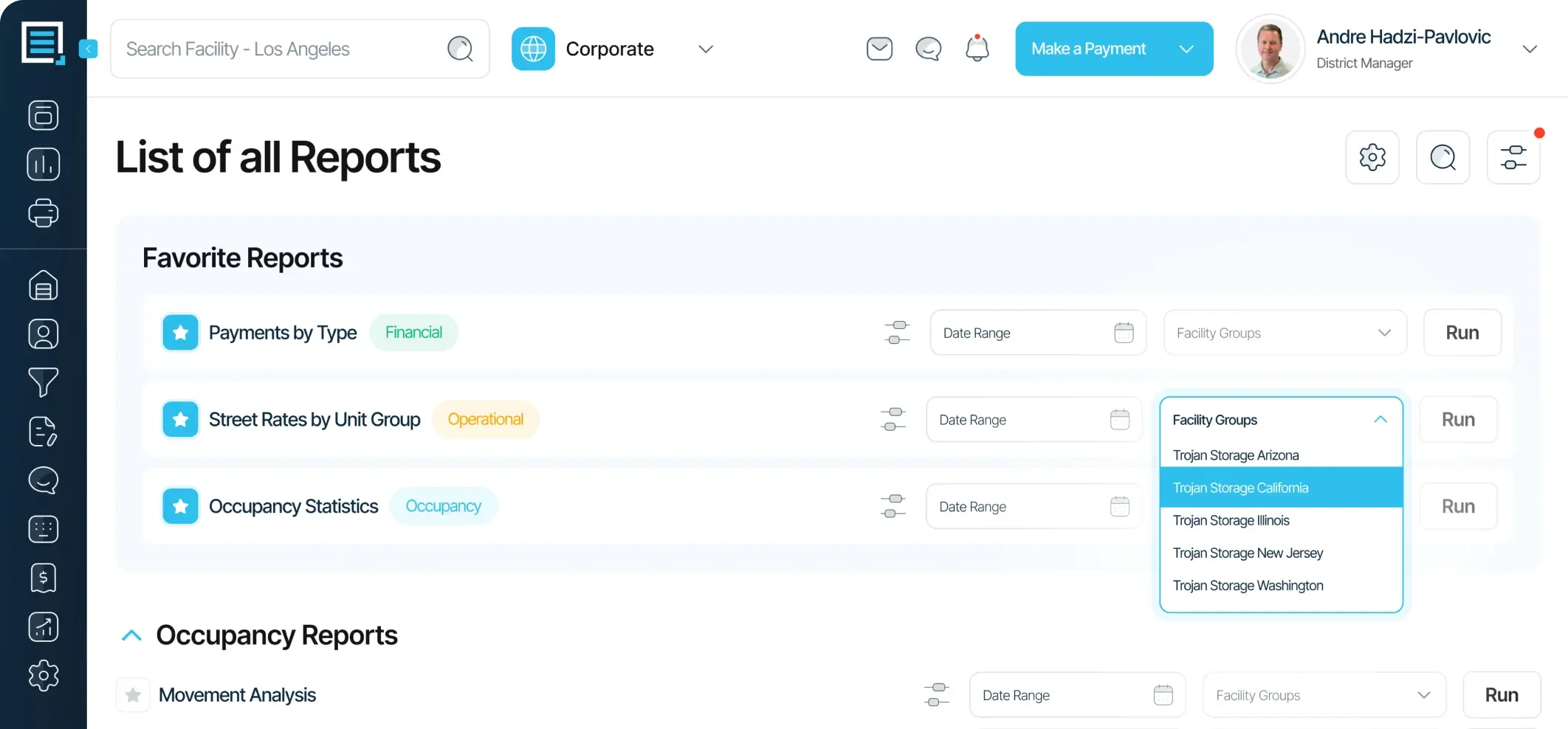Open the growth chart icon in sidebar
1568x729 pixels.
click(44, 627)
